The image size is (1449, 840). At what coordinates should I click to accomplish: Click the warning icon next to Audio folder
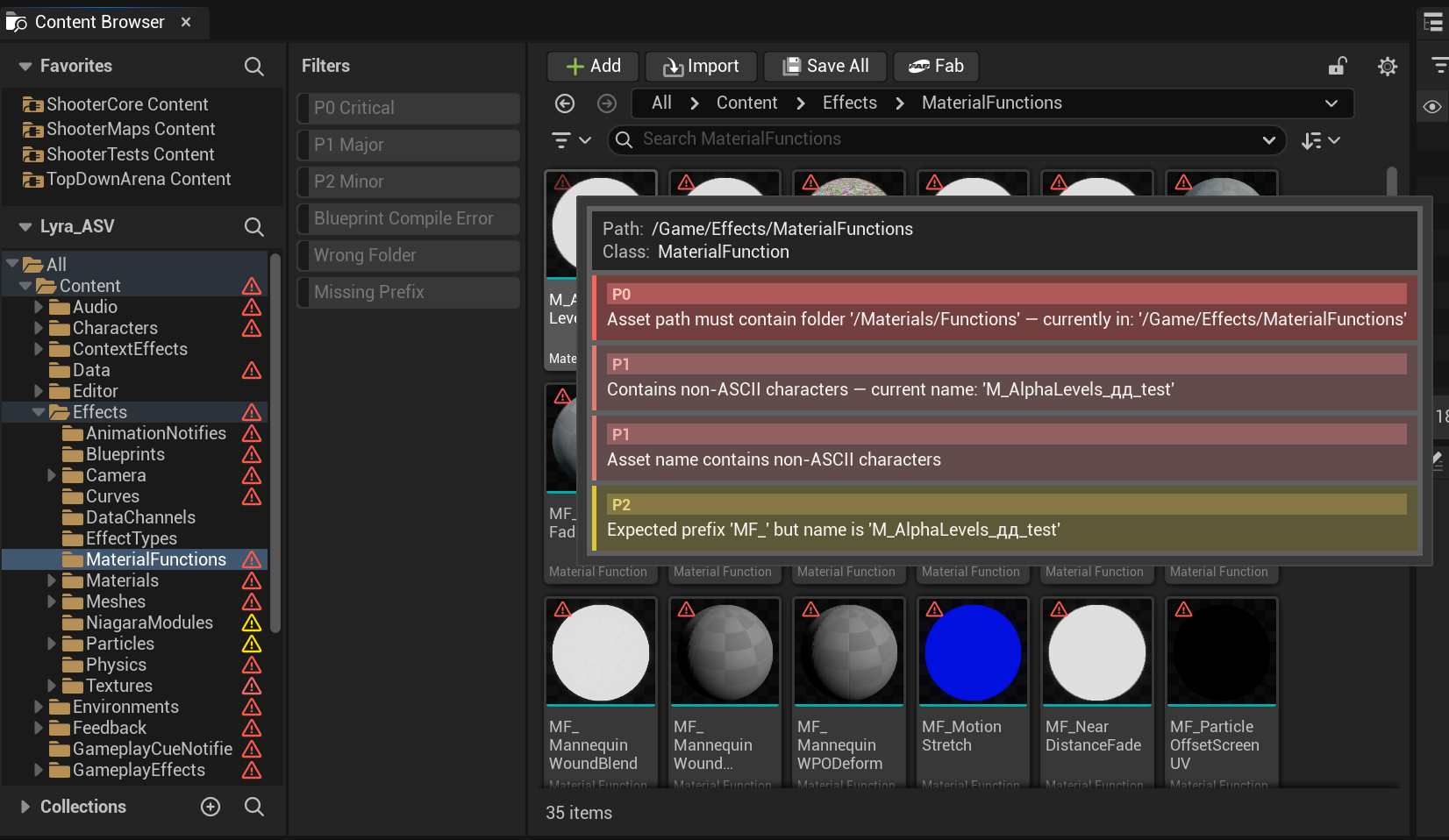coord(252,307)
